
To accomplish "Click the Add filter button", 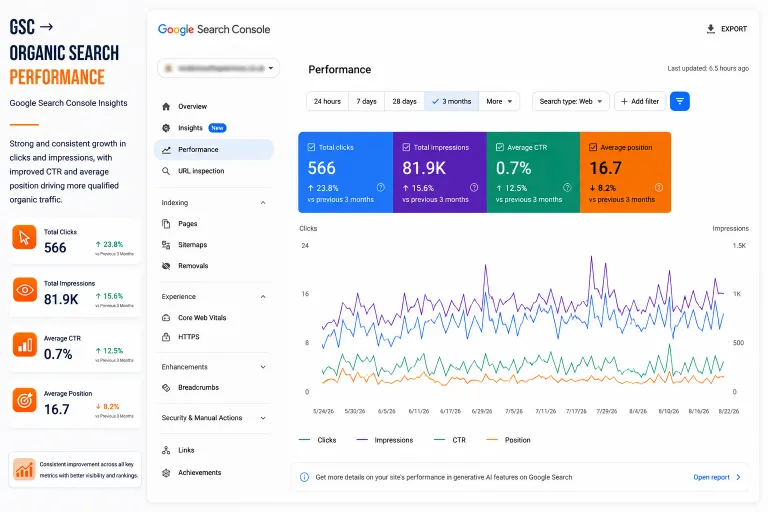I will (640, 101).
